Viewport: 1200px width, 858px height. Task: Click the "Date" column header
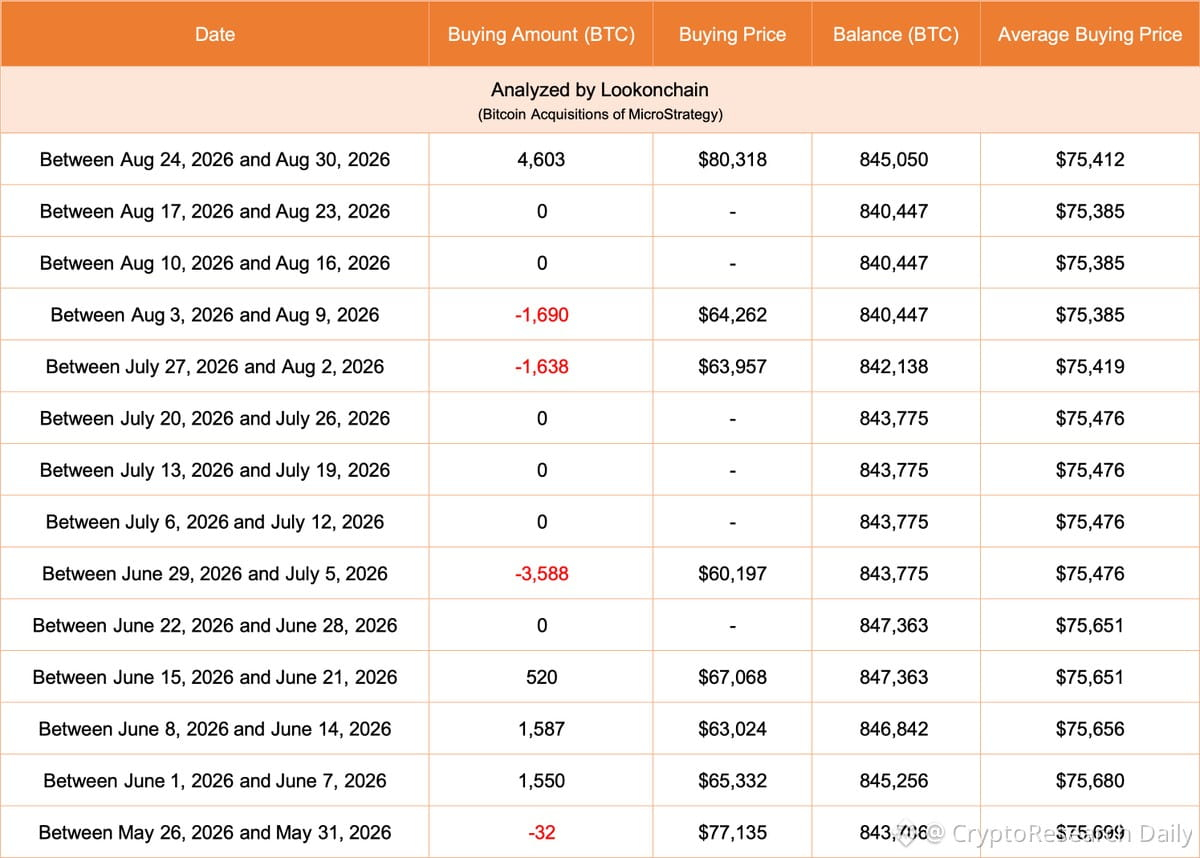[215, 34]
